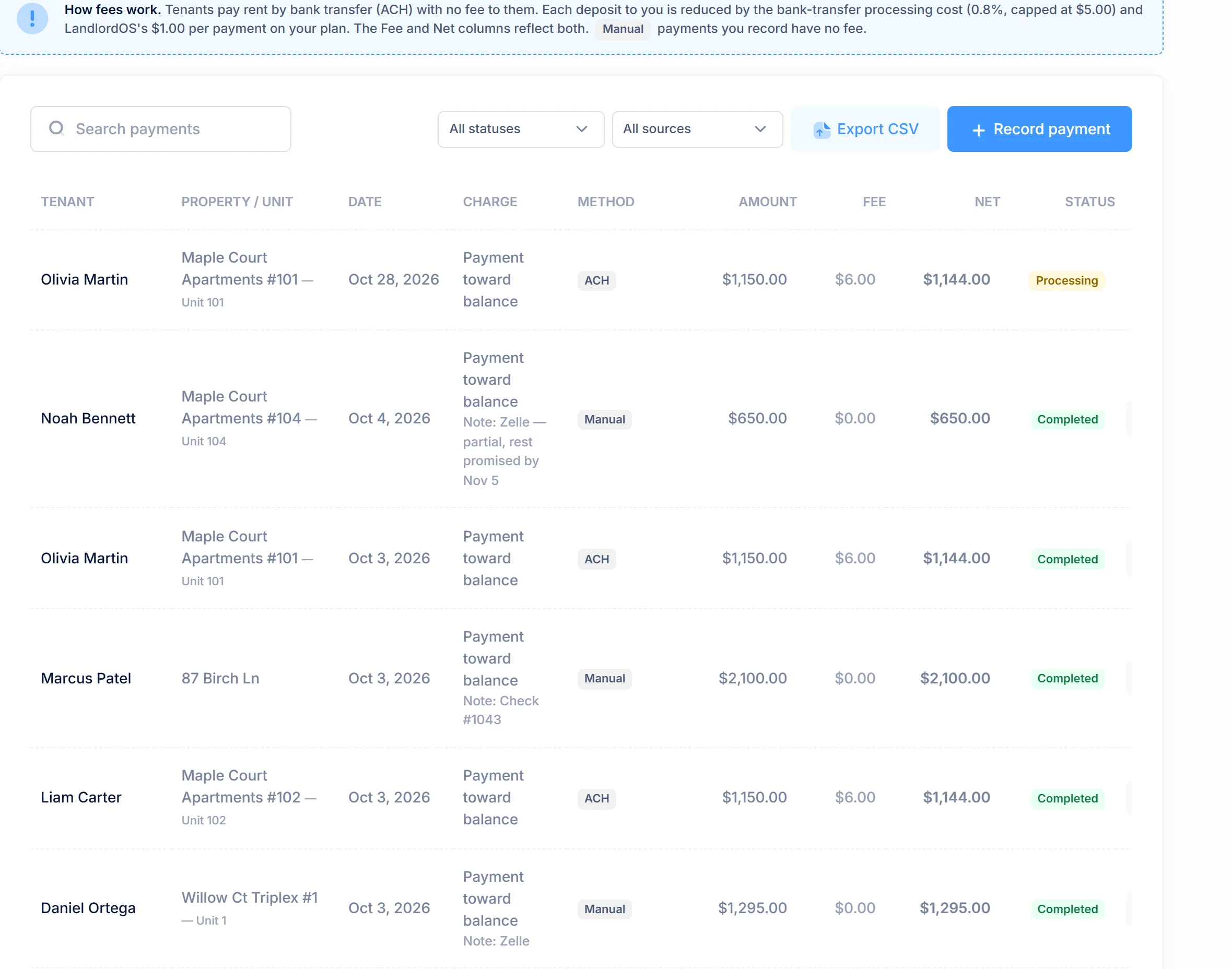Click the METHOD column header
Viewport: 1232px width, 969px height.
tap(606, 202)
